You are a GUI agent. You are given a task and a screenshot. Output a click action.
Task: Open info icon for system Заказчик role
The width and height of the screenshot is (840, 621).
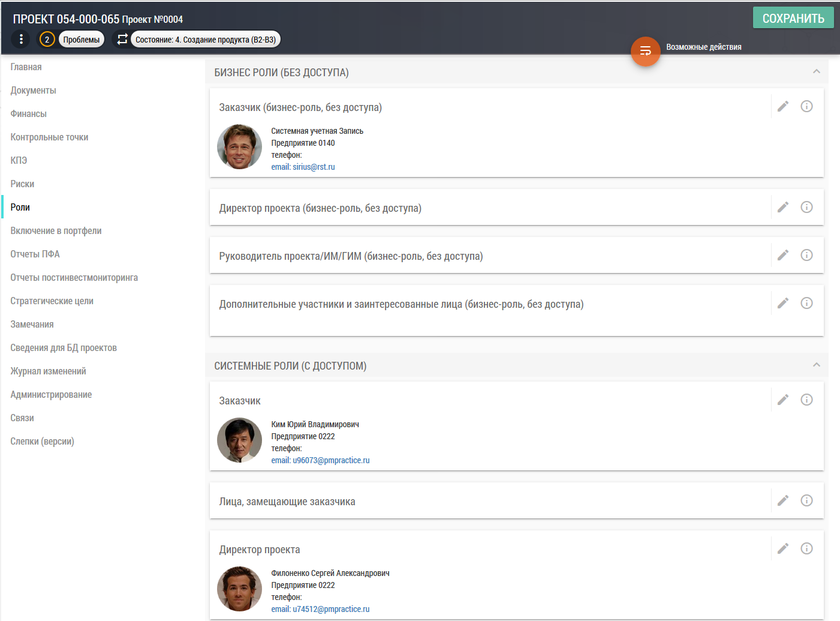807,399
